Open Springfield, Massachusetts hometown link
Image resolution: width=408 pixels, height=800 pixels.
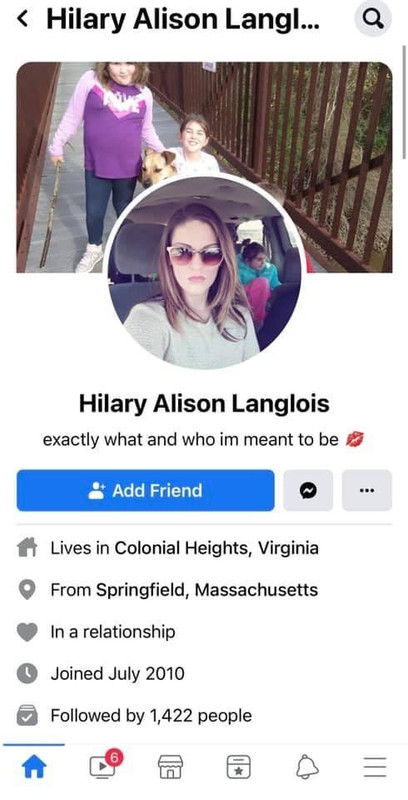[x=207, y=590]
